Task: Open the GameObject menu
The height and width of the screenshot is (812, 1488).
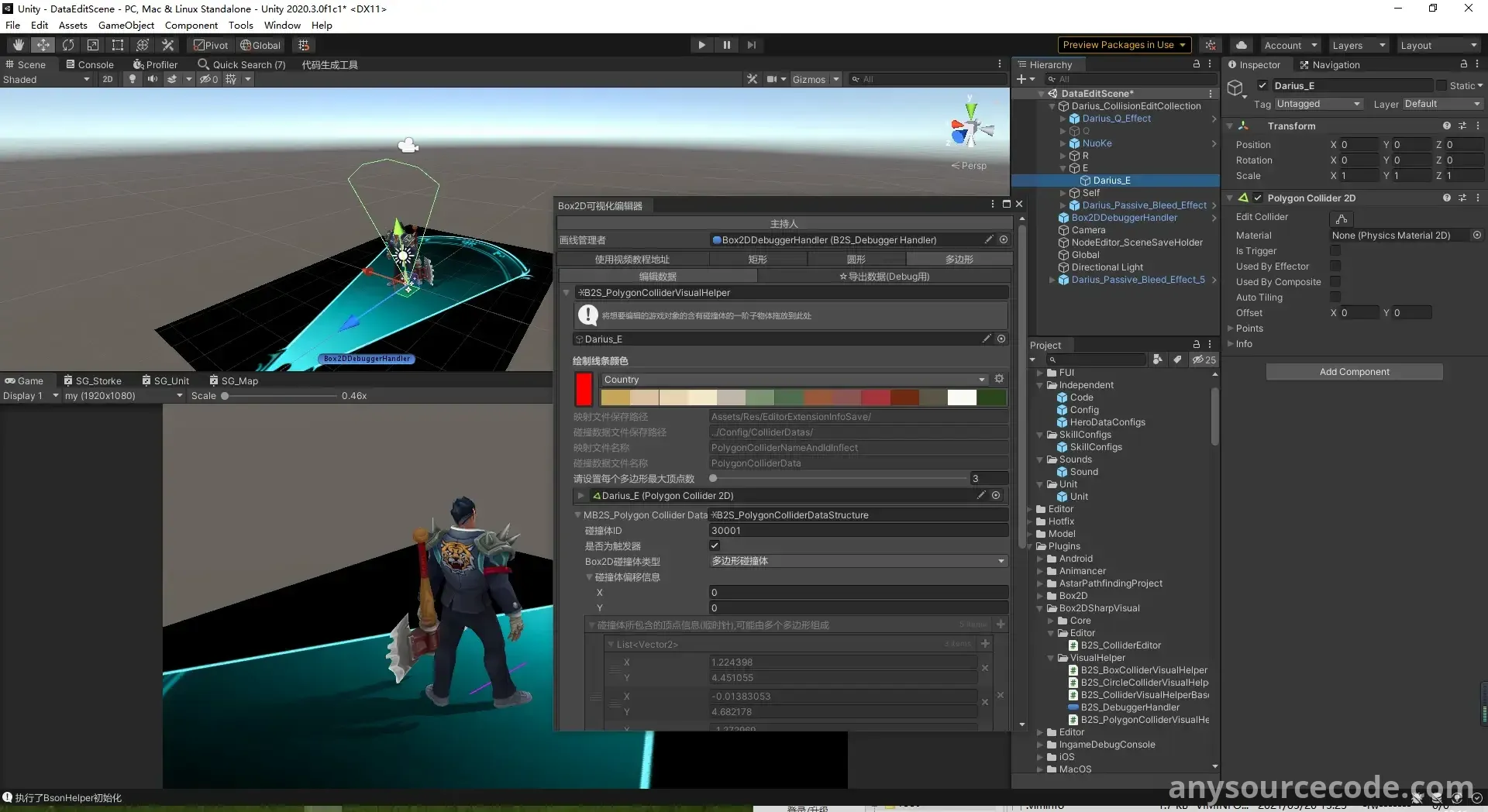Action: [126, 25]
